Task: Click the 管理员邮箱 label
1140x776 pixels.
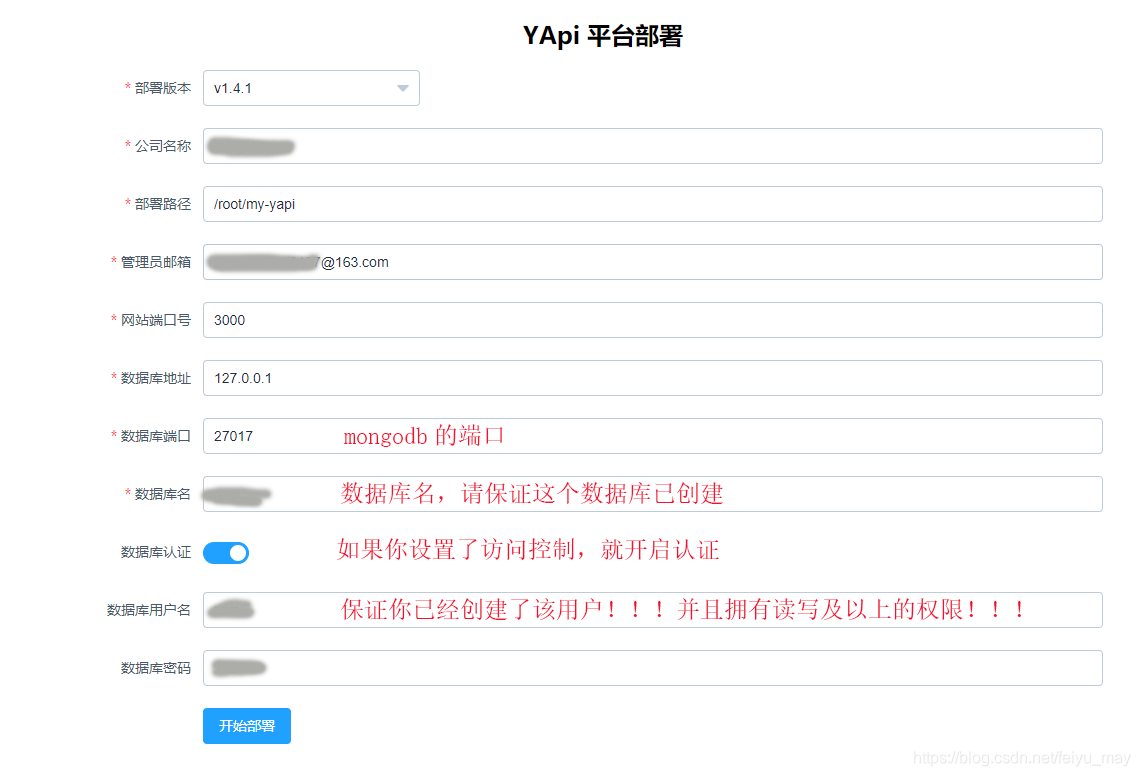Action: [x=156, y=262]
